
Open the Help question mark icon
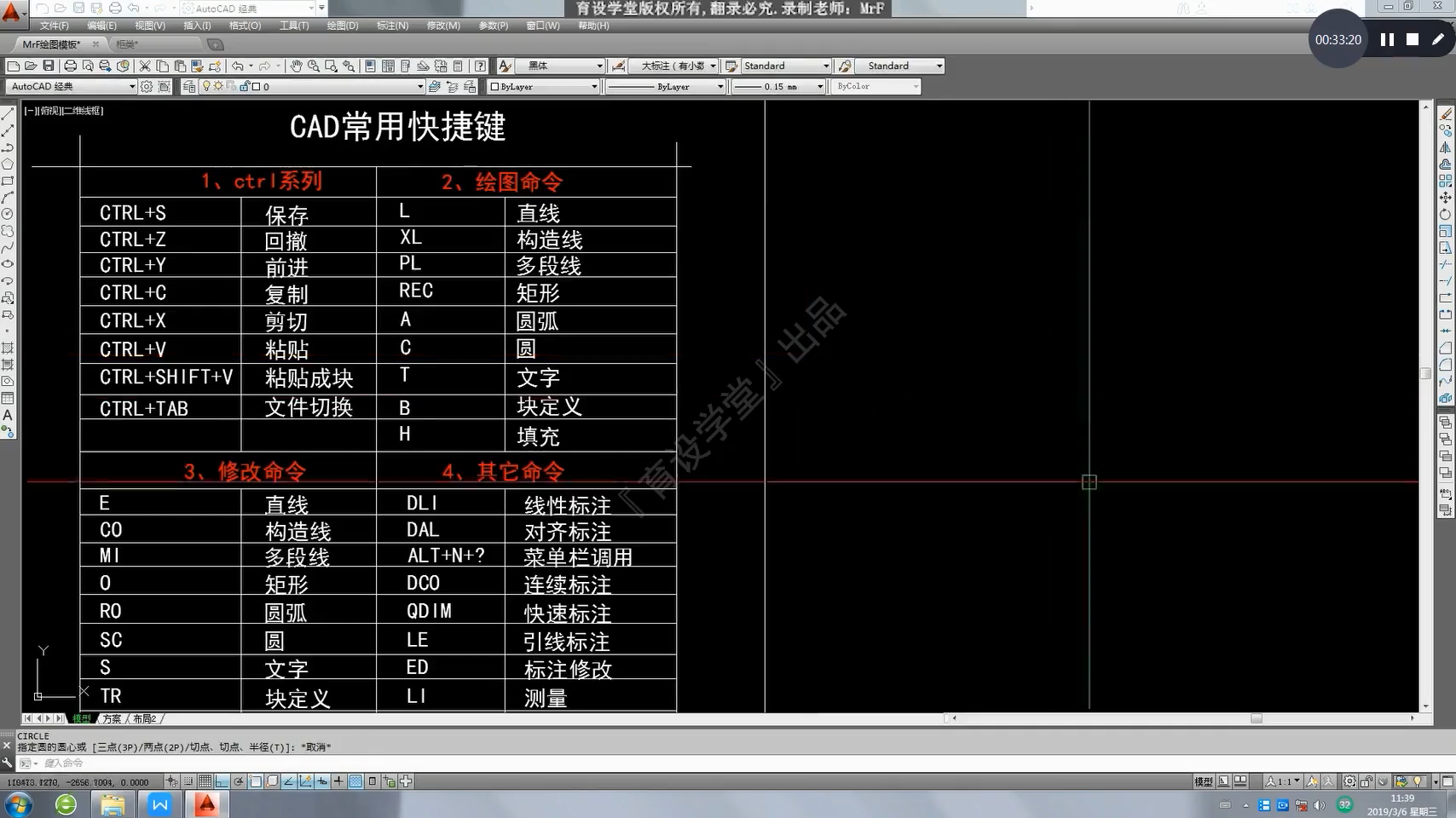pos(481,66)
